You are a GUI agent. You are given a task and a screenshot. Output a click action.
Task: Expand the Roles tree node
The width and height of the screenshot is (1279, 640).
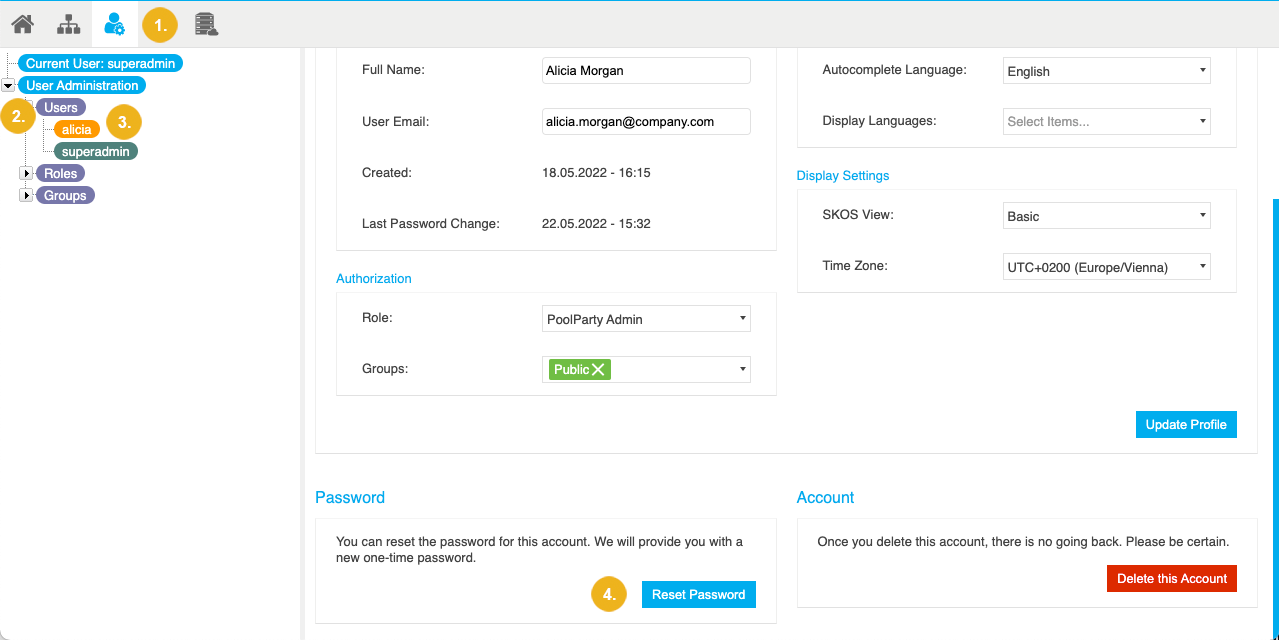pyautogui.click(x=26, y=173)
